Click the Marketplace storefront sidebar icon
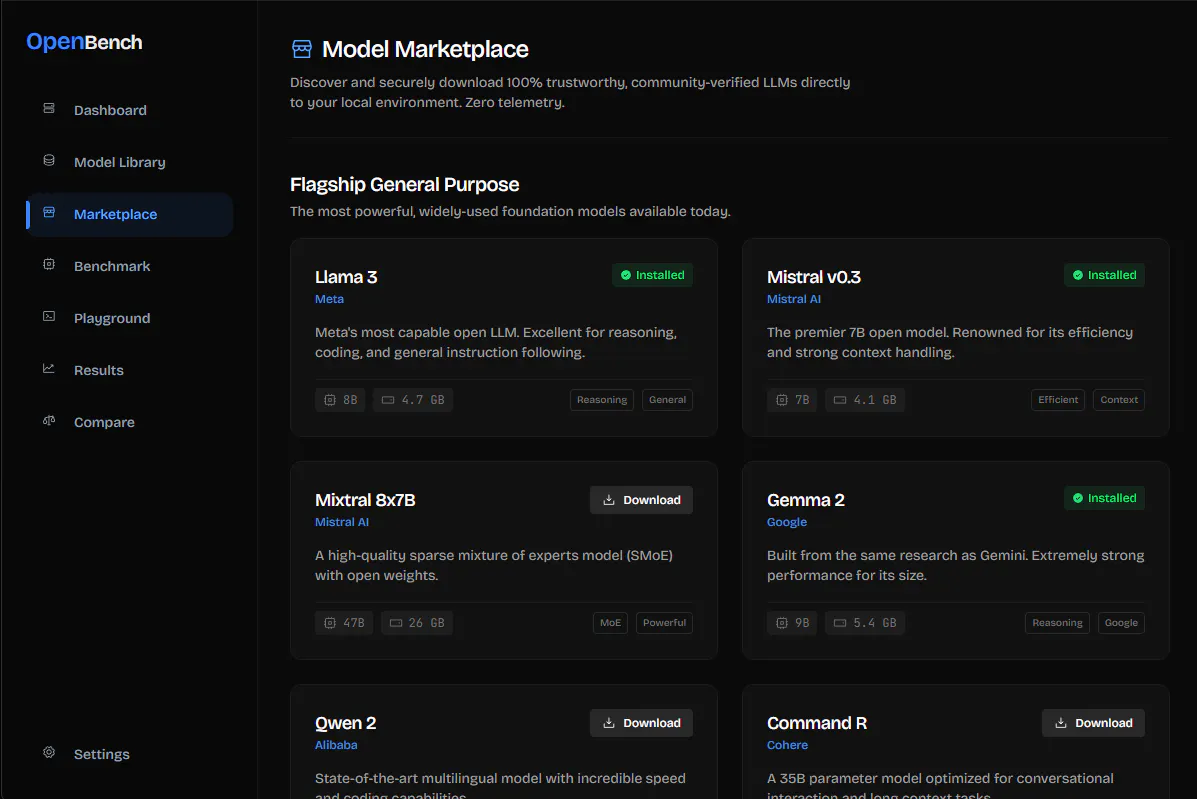Image resolution: width=1197 pixels, height=799 pixels. coord(49,212)
